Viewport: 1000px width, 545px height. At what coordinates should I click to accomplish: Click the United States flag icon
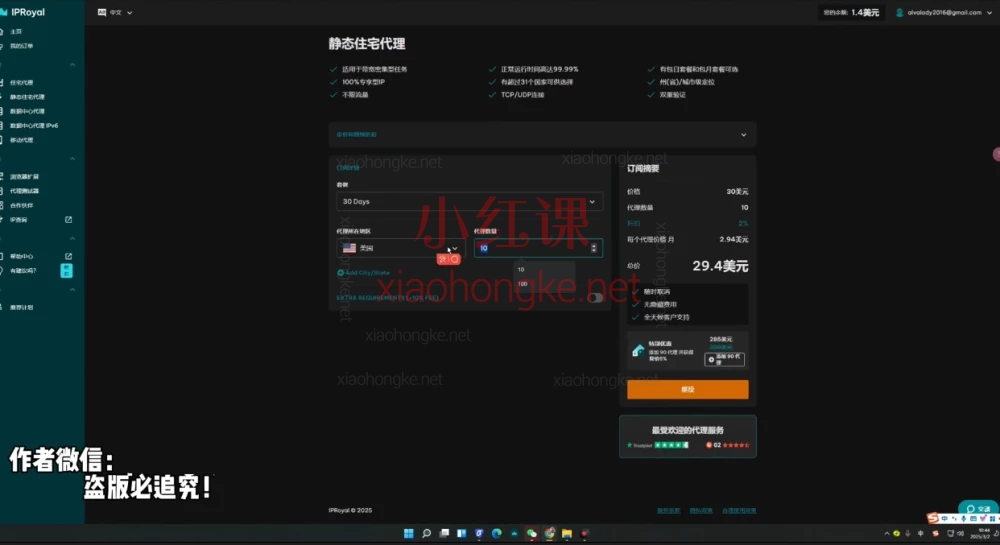349,248
